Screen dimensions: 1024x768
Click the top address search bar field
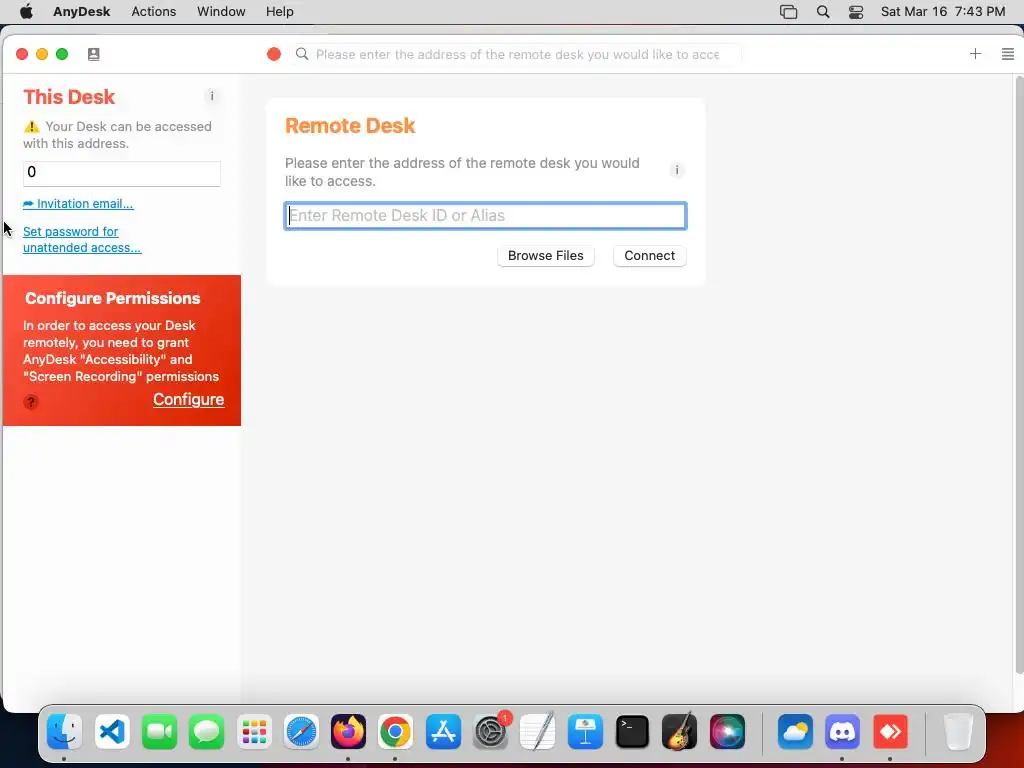[517, 54]
